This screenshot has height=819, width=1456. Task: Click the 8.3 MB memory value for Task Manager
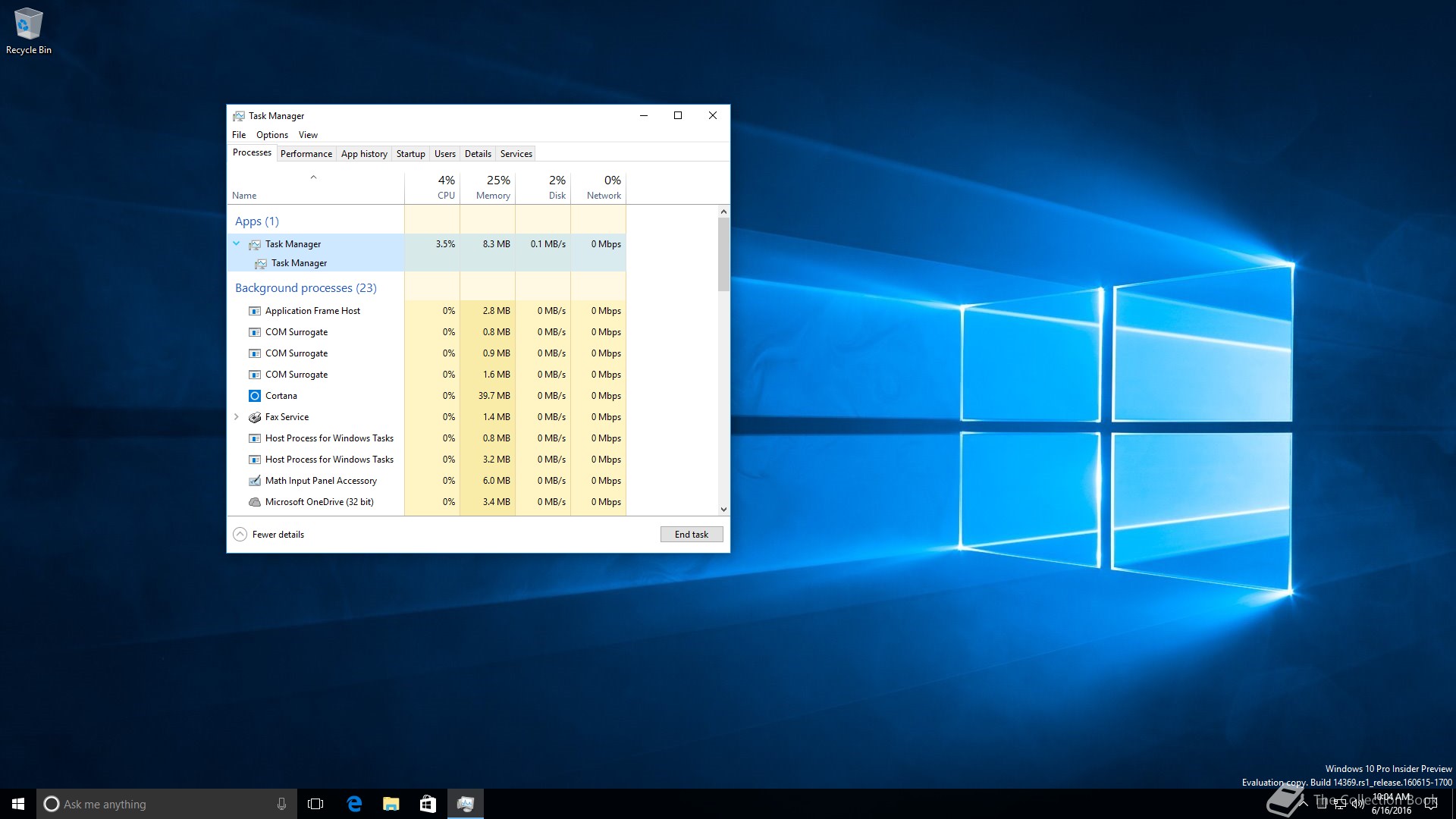coord(497,244)
